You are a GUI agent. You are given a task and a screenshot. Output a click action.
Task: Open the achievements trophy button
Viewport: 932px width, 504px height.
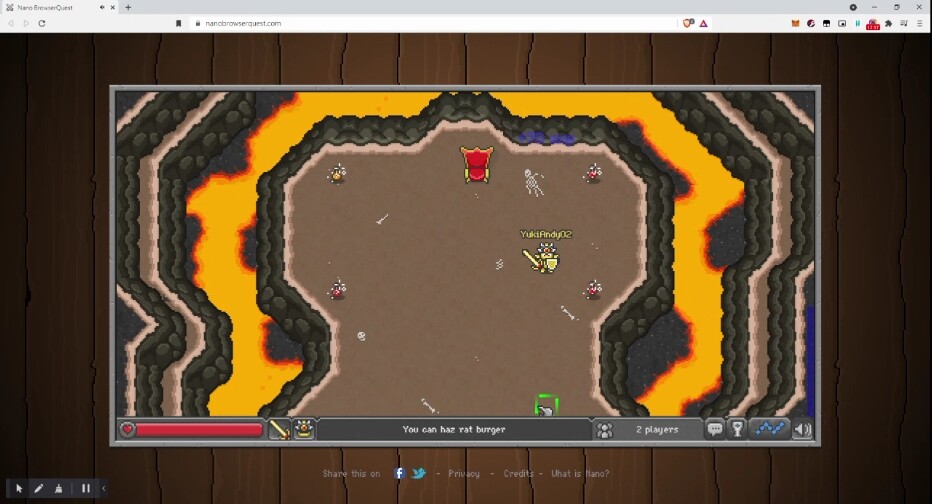coord(737,429)
